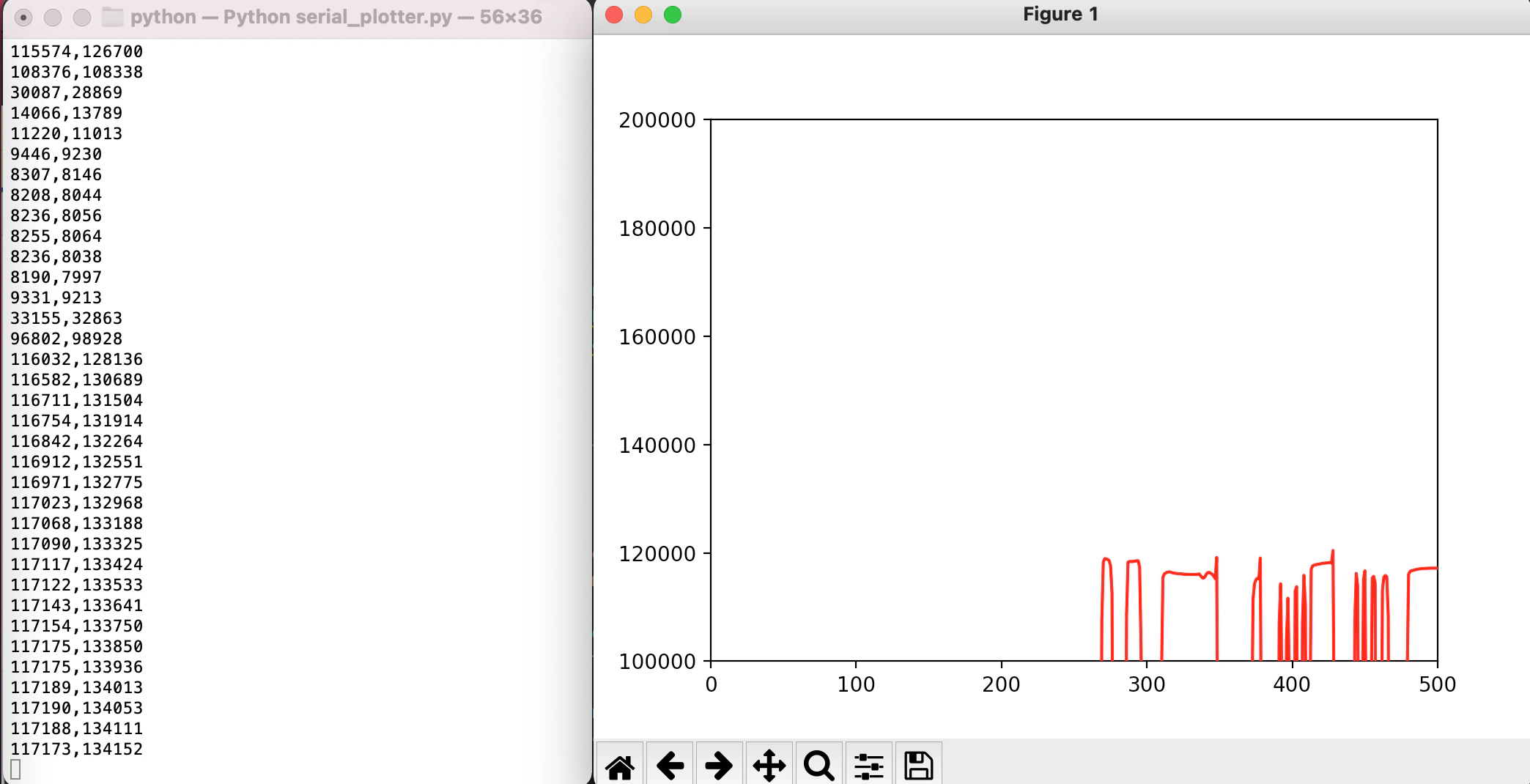Click the terminal line 8190,7997

tap(56, 277)
